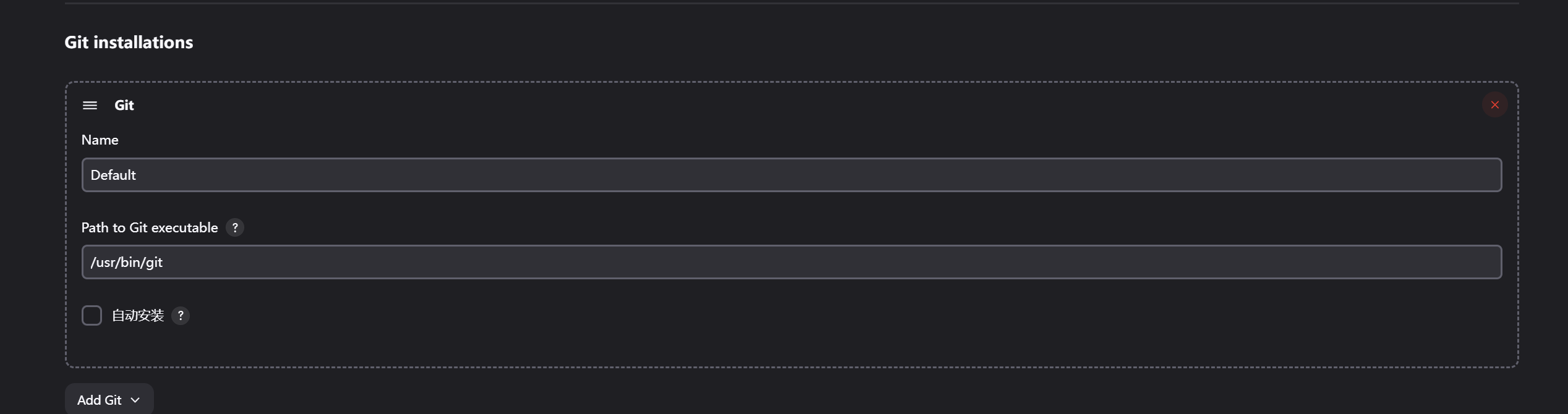This screenshot has width=1568, height=414.
Task: Click the divider line above Git installations
Action: pyautogui.click(x=791, y=3)
